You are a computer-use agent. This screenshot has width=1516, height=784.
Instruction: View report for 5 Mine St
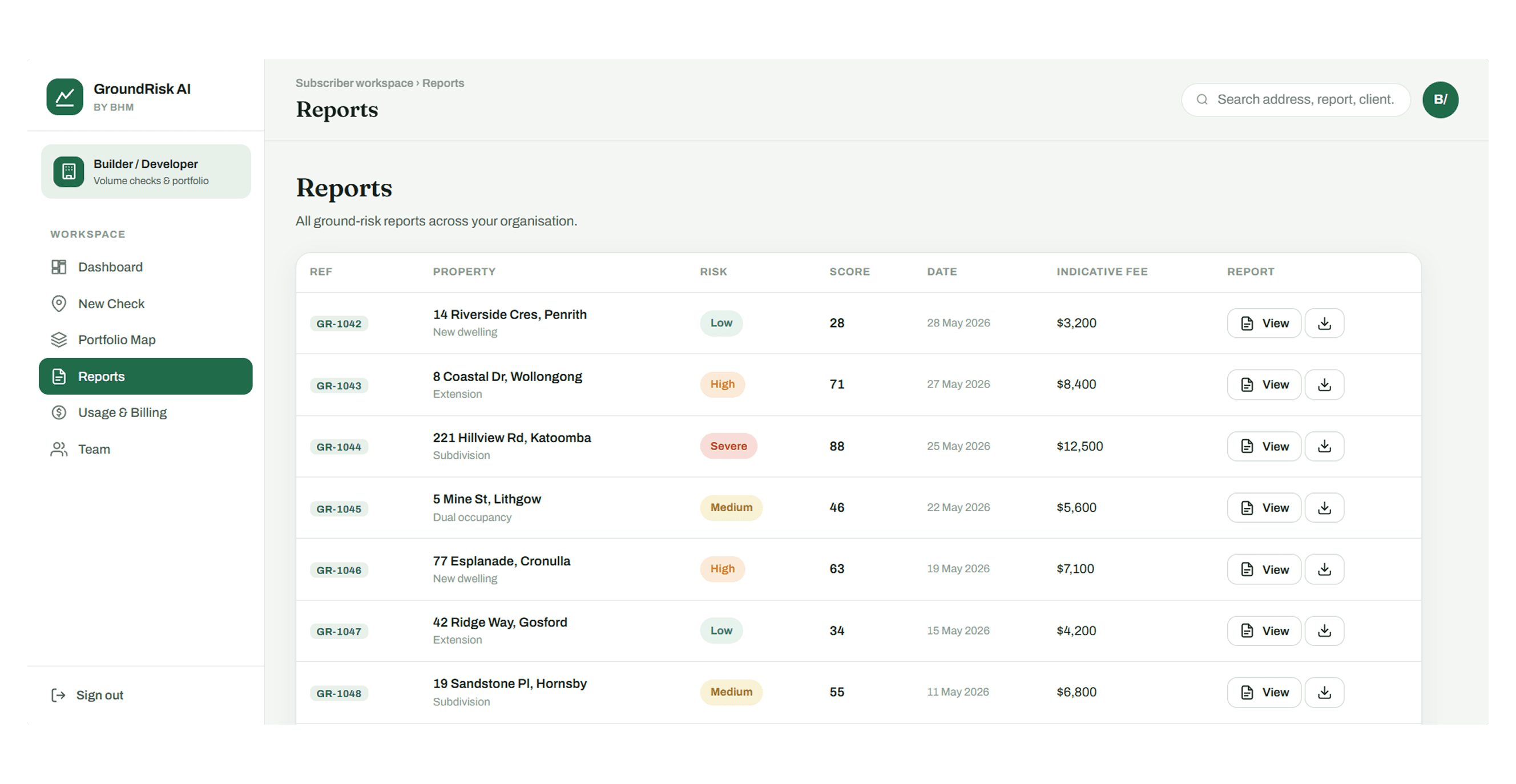[1264, 508]
